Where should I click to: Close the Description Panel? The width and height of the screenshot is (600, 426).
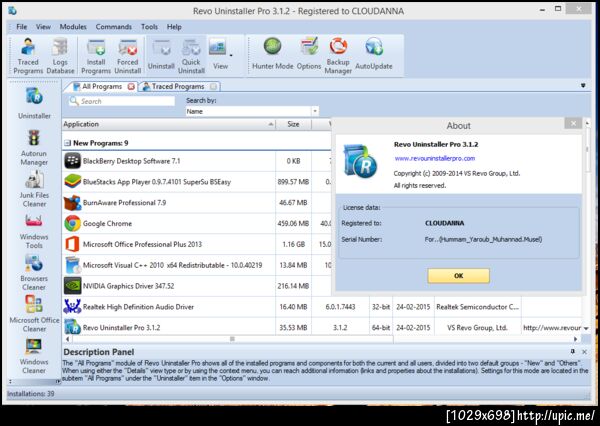coord(584,351)
